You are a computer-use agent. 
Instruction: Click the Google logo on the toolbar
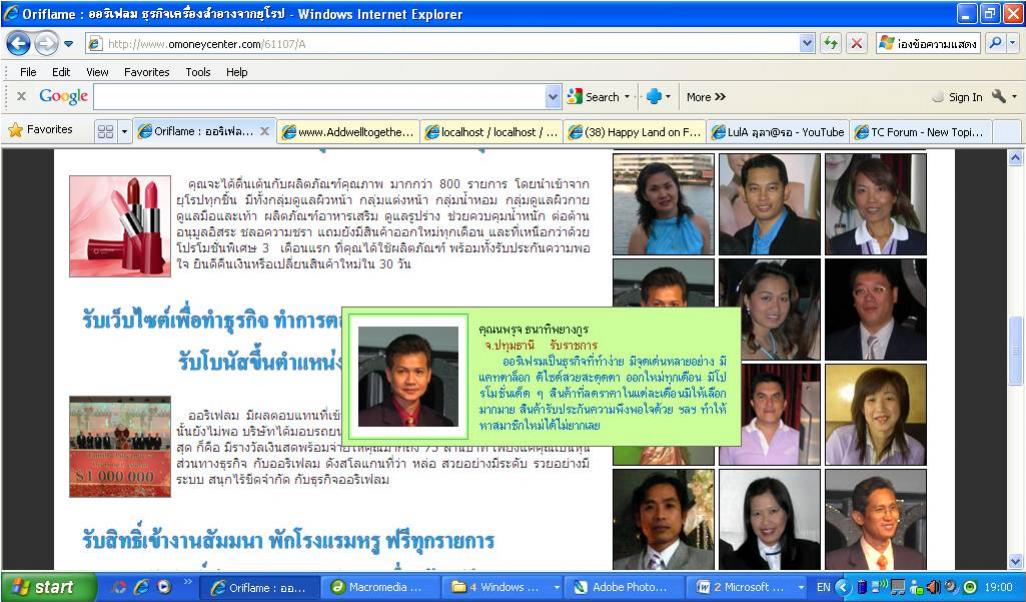tap(63, 96)
